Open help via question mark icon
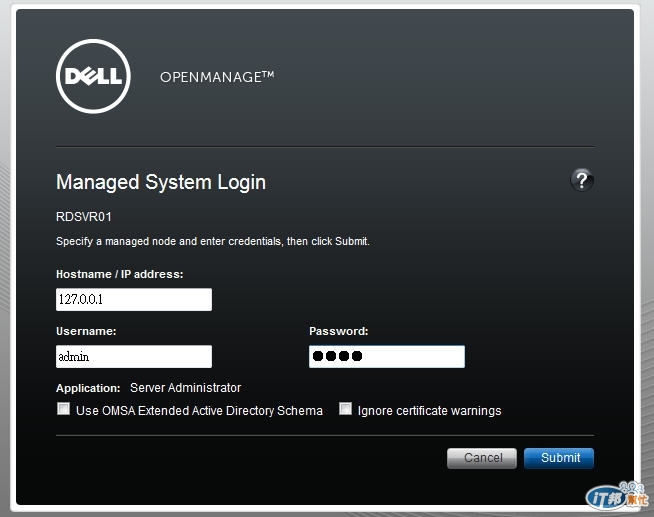This screenshot has width=654, height=517. point(582,180)
